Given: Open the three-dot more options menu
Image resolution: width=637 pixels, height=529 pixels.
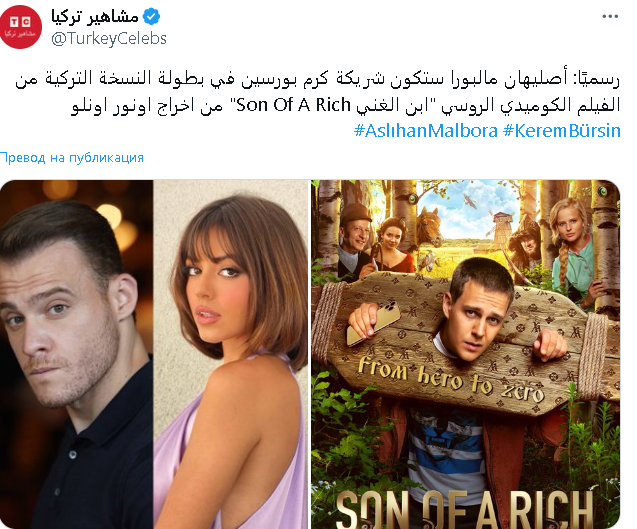Looking at the screenshot, I should [x=610, y=16].
